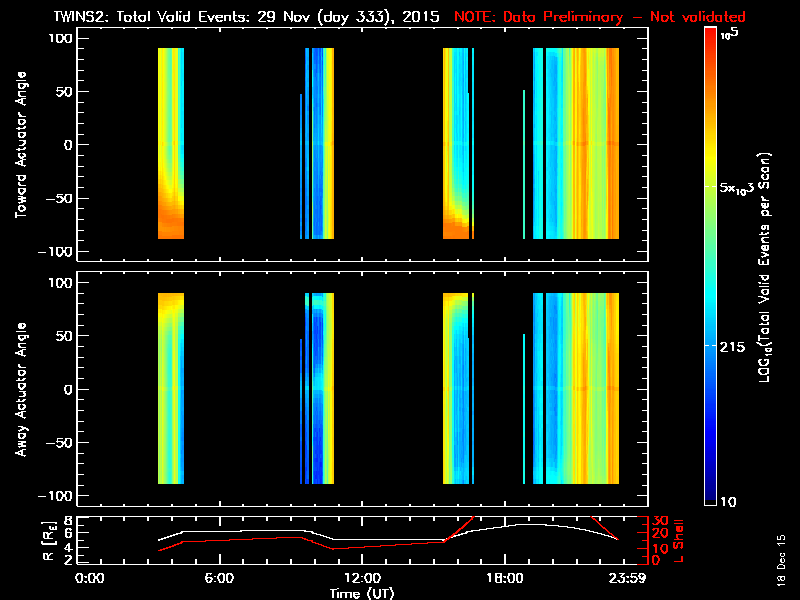The image size is (800, 600).
Task: Click the 5x10^3 color scale label
Action: pyautogui.click(x=744, y=188)
